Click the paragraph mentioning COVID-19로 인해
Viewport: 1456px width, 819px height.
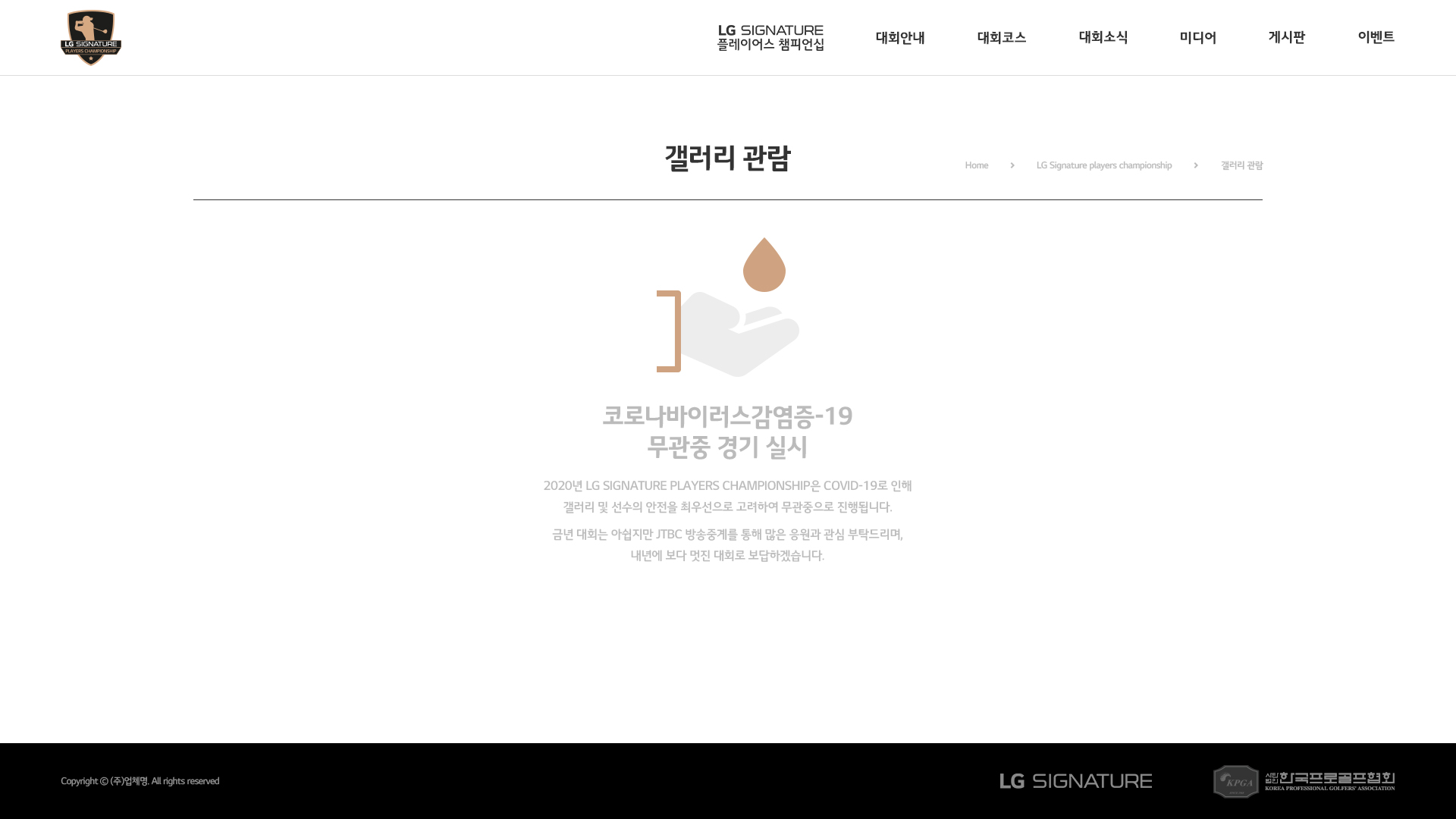point(728,496)
